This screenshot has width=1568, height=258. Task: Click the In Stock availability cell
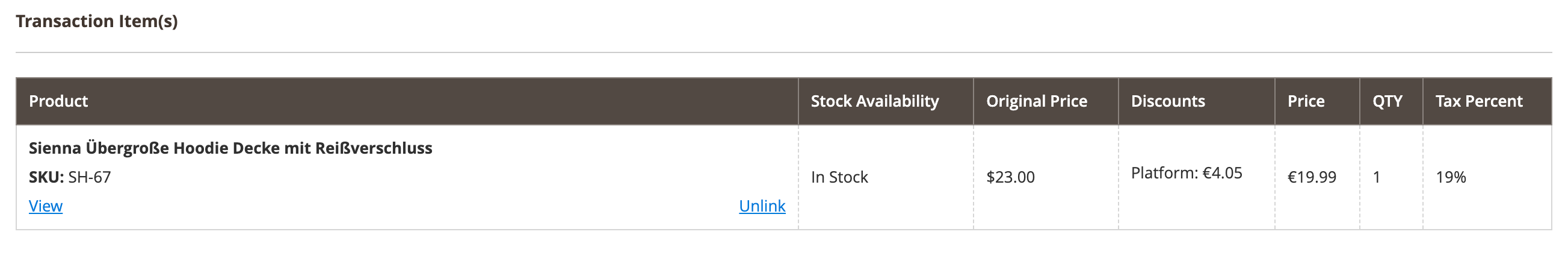pyautogui.click(x=839, y=177)
